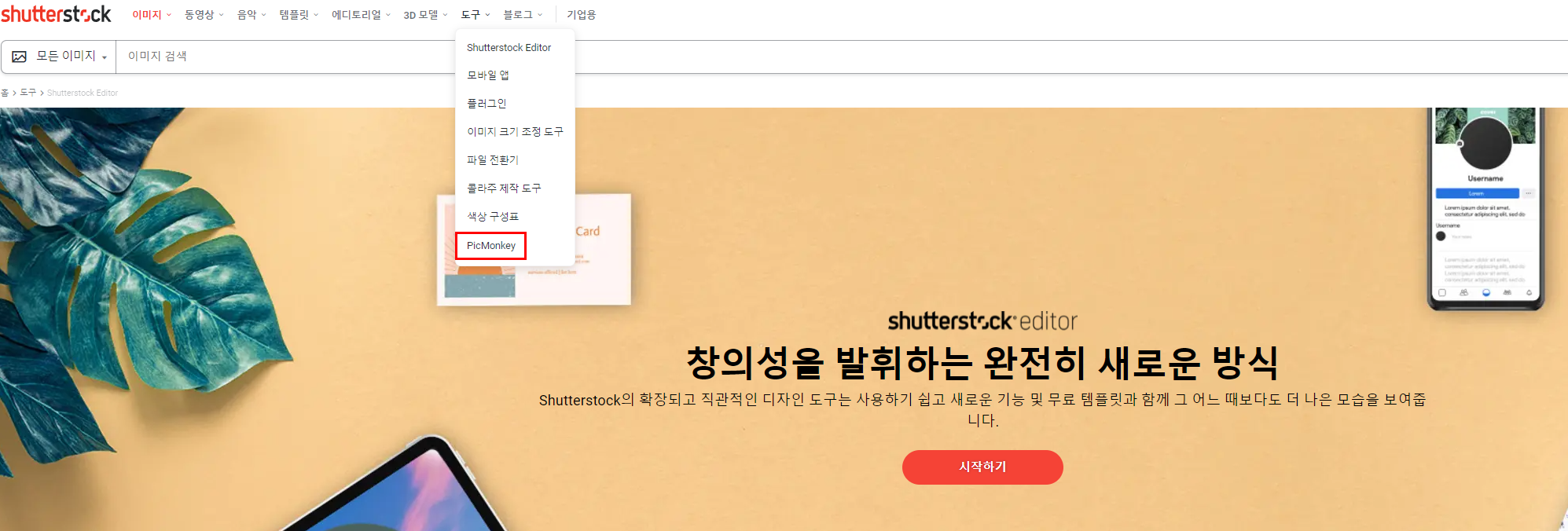Click the red 시작하기 button
Image resolution: width=1568 pixels, height=531 pixels.
982,467
